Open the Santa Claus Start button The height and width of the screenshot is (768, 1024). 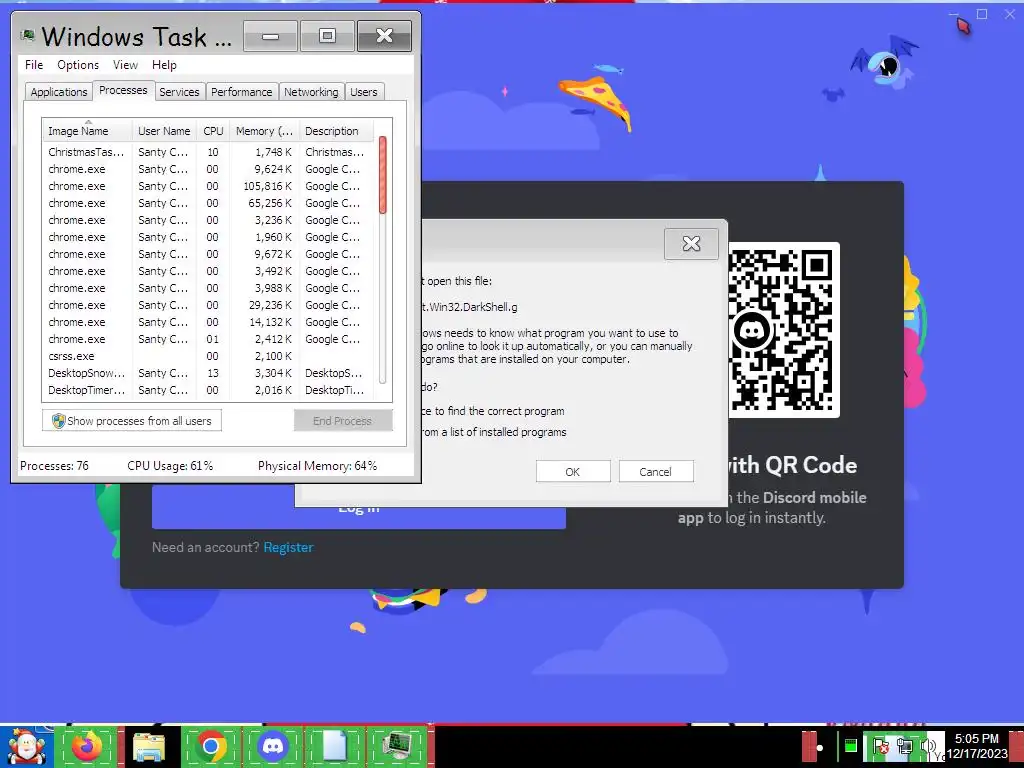pyautogui.click(x=26, y=747)
